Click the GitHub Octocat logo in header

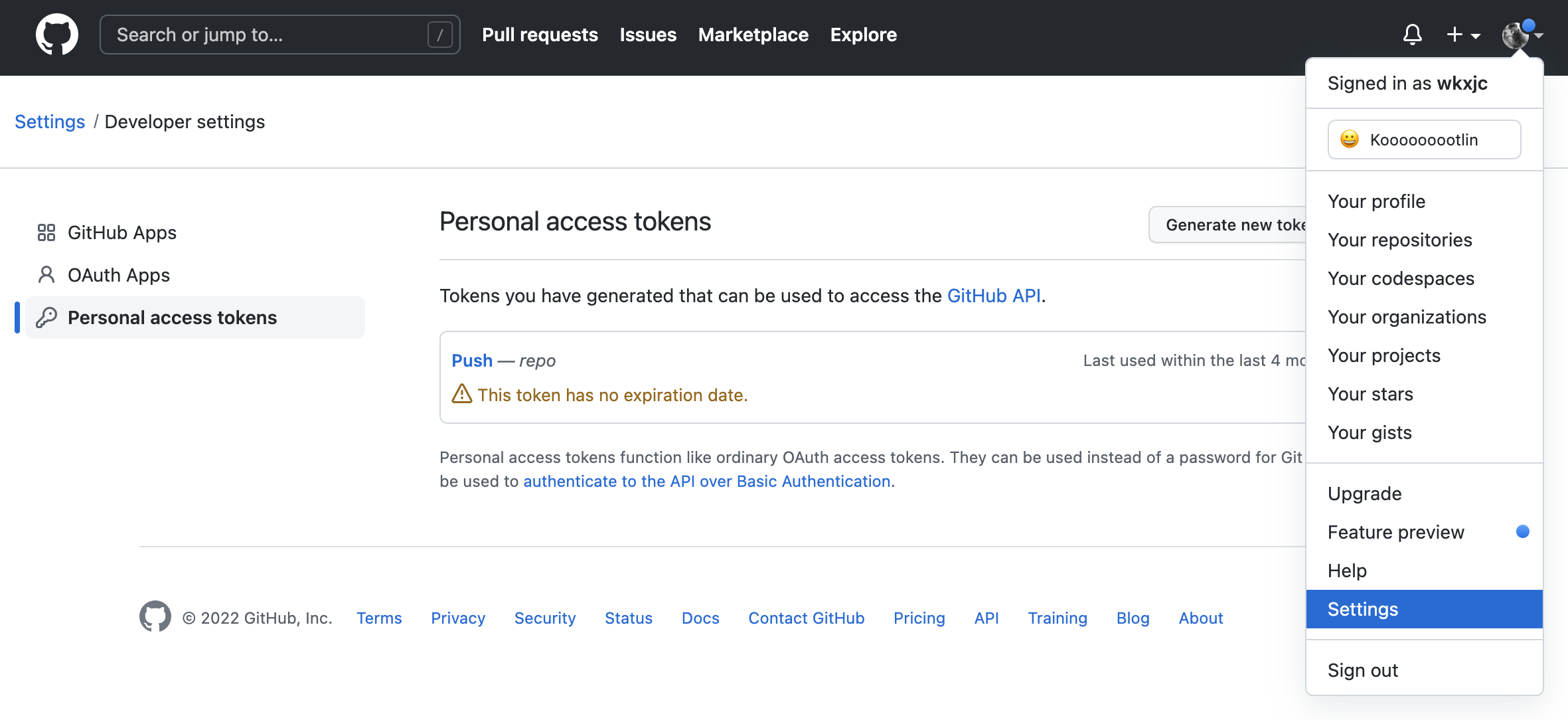(57, 35)
